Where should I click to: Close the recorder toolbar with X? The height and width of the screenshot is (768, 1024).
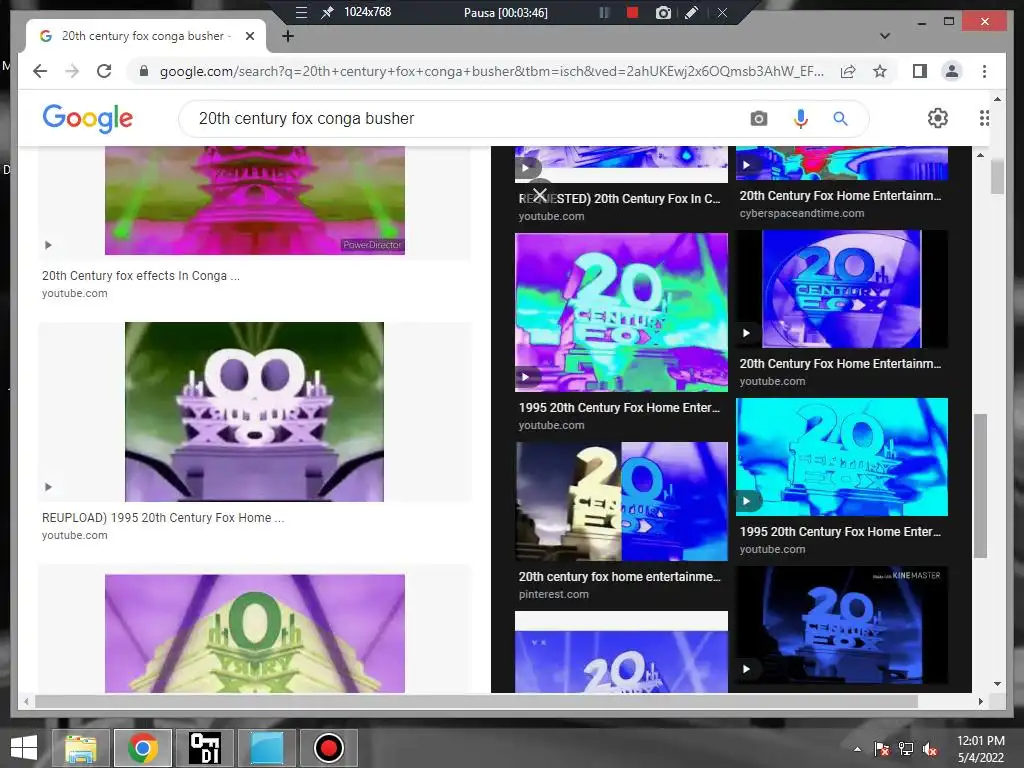click(x=722, y=12)
